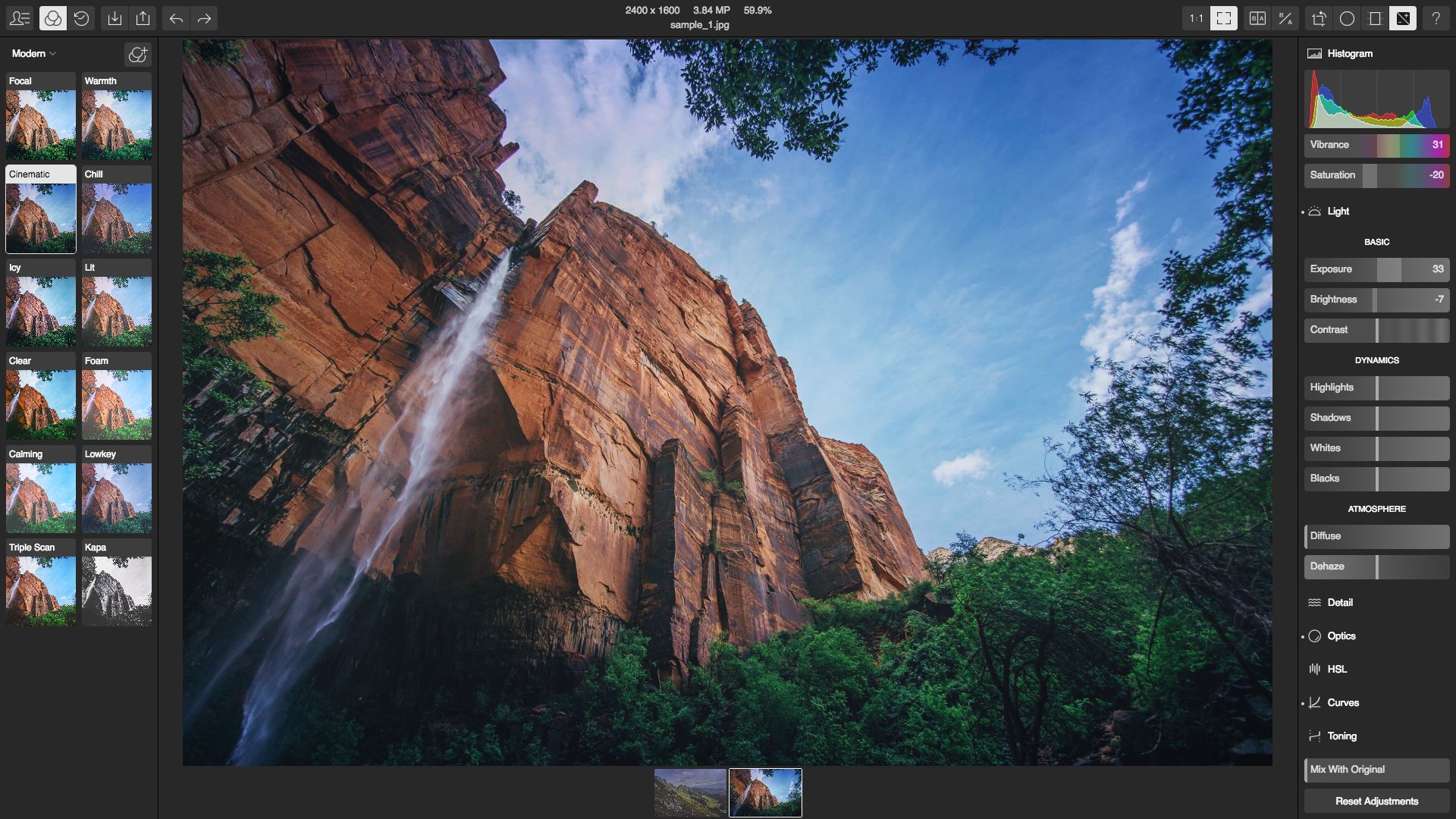Adjust the Vibrance slider
This screenshot has height=819, width=1456.
pos(1377,145)
